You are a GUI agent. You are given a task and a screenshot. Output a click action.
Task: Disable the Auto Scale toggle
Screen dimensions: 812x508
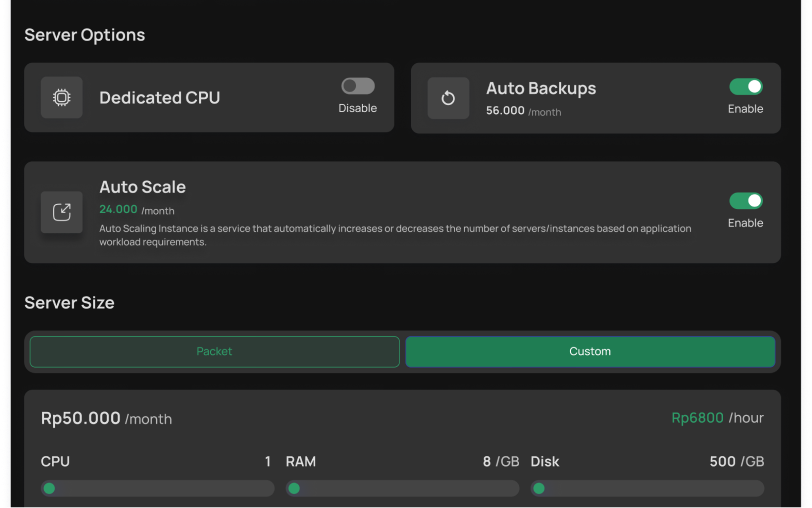[746, 201]
